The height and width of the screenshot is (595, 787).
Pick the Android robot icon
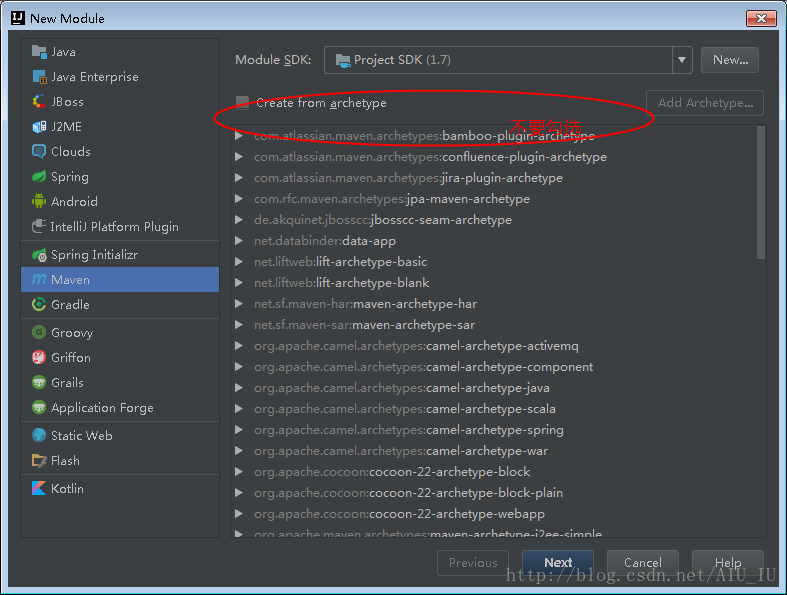(x=39, y=201)
